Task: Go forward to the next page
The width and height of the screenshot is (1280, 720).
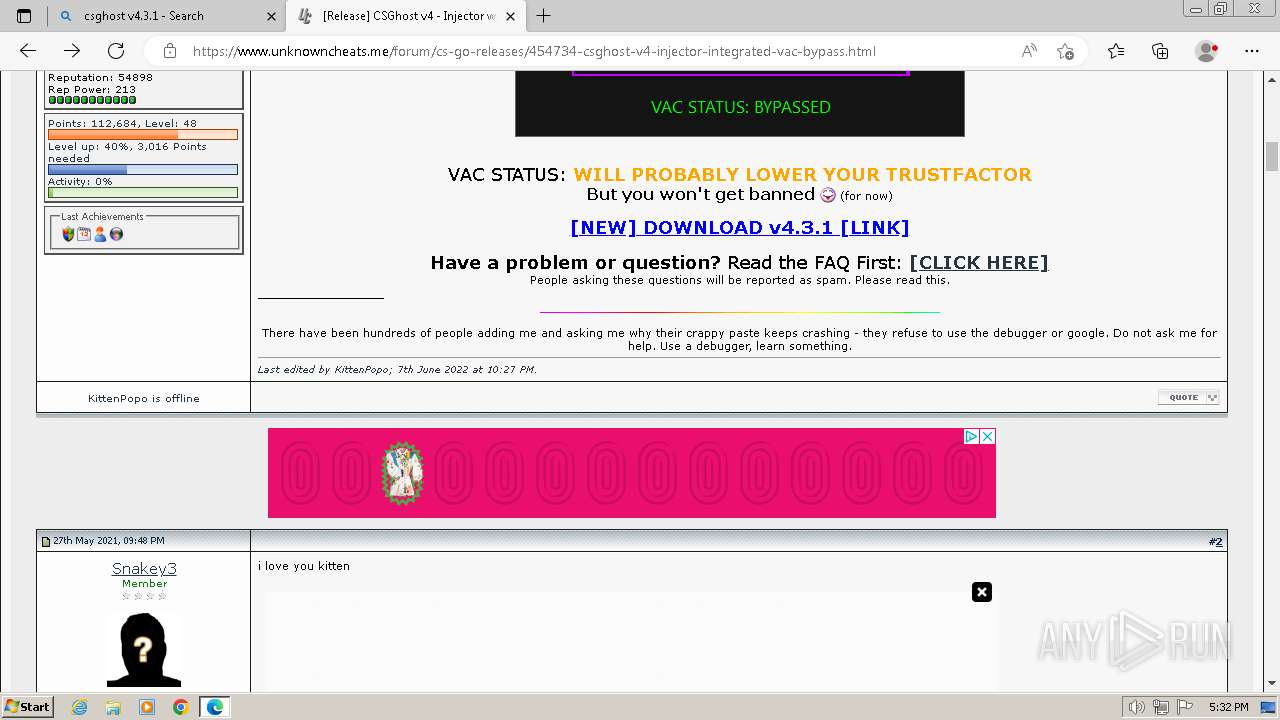Action: coord(72,51)
